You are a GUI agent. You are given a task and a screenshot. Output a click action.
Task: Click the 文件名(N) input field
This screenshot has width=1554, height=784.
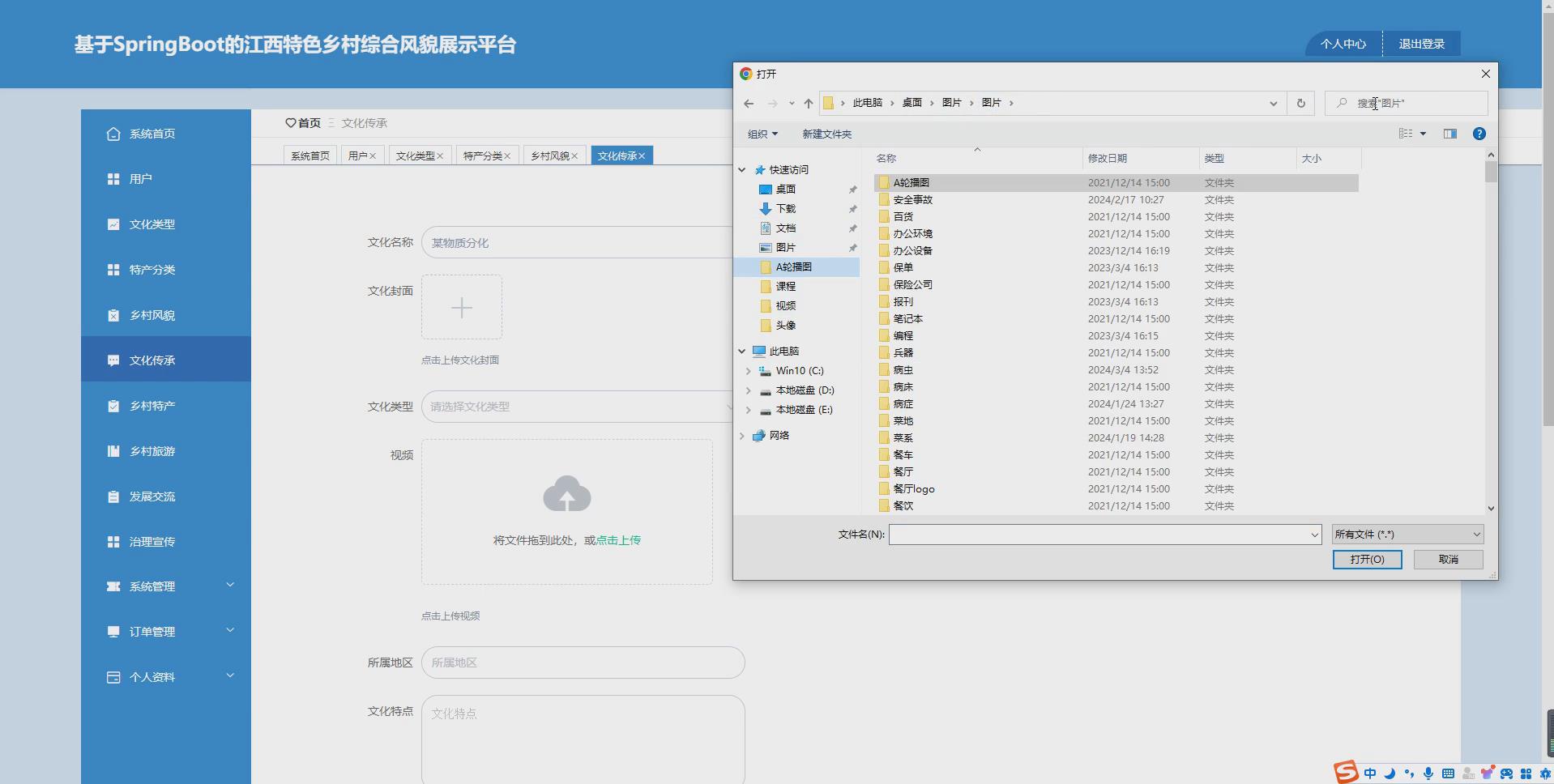[x=1102, y=534]
